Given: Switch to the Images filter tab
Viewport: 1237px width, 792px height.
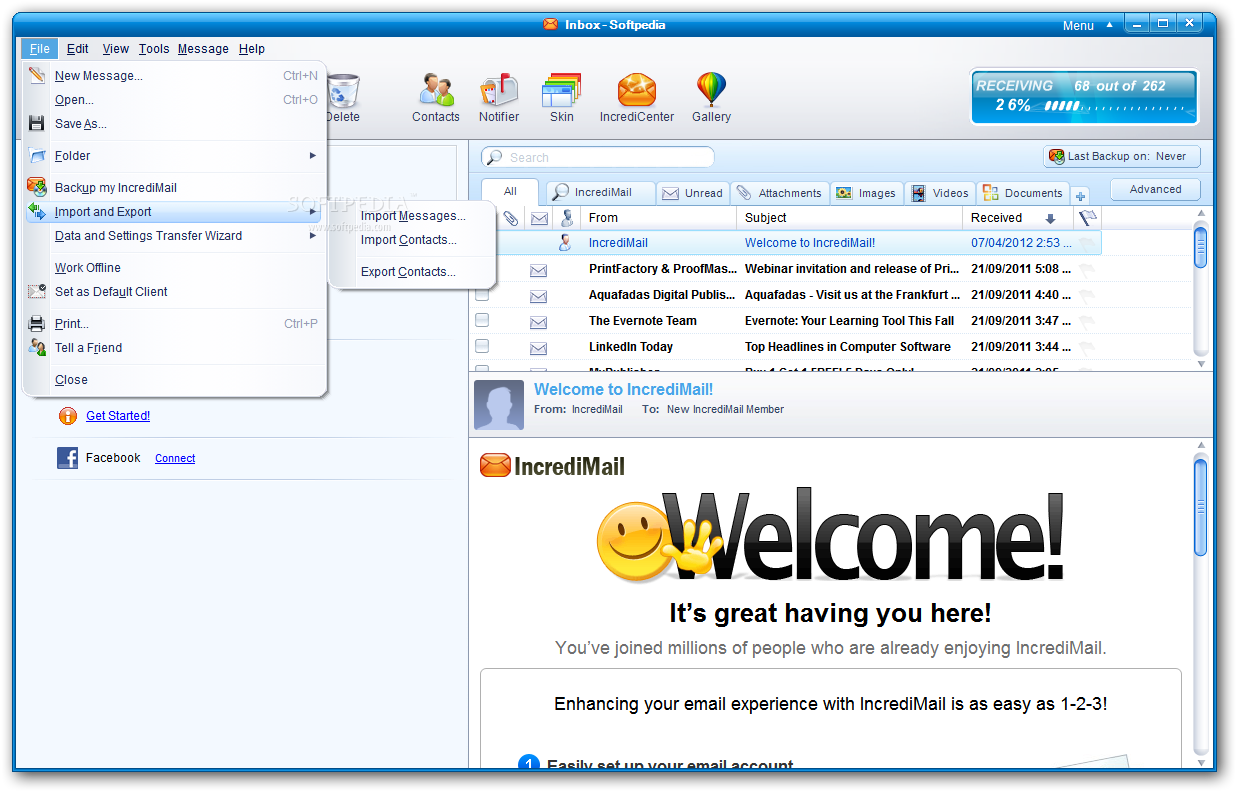Looking at the screenshot, I should 867,193.
